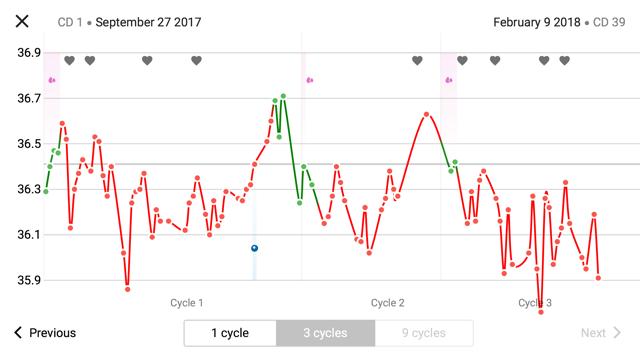Select the 3 cycles view
Viewport: 640px width, 360px height.
tap(325, 333)
